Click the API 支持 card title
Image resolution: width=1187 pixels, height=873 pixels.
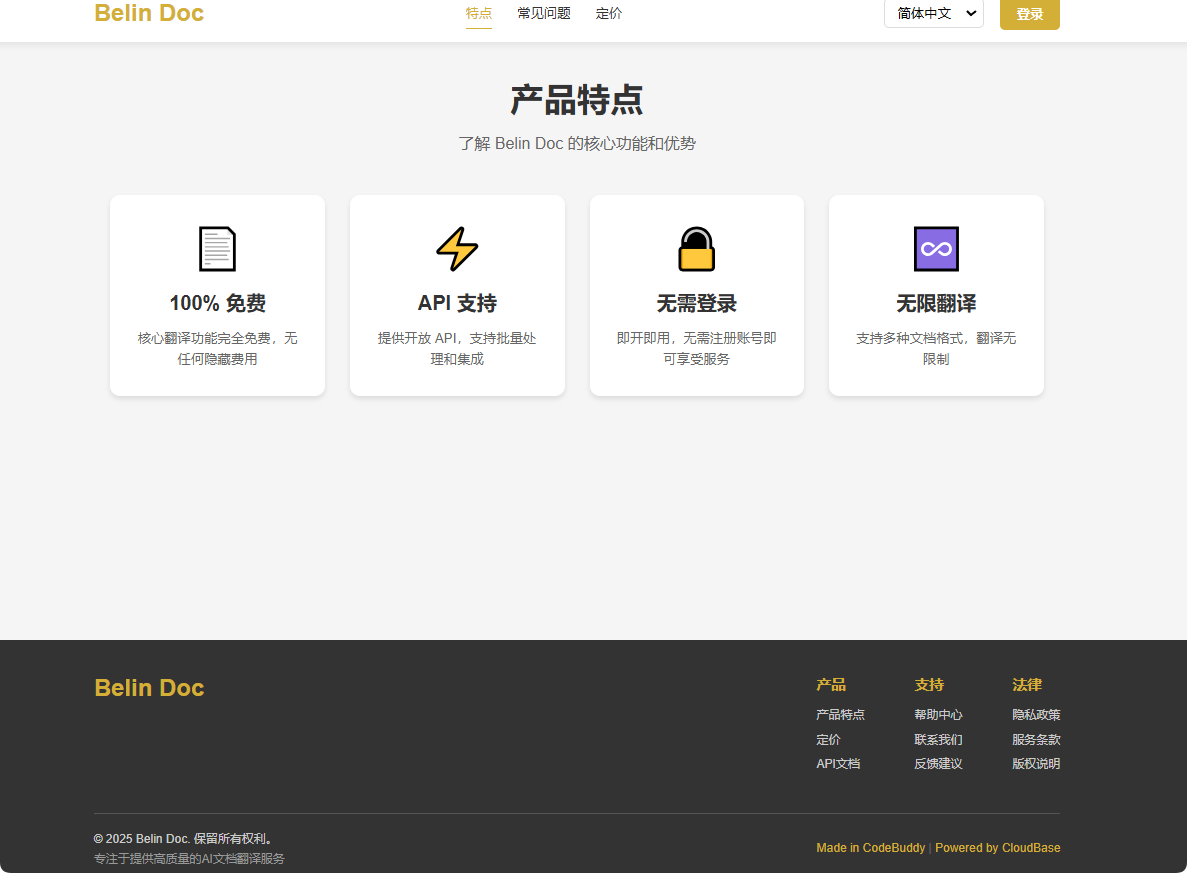point(457,303)
